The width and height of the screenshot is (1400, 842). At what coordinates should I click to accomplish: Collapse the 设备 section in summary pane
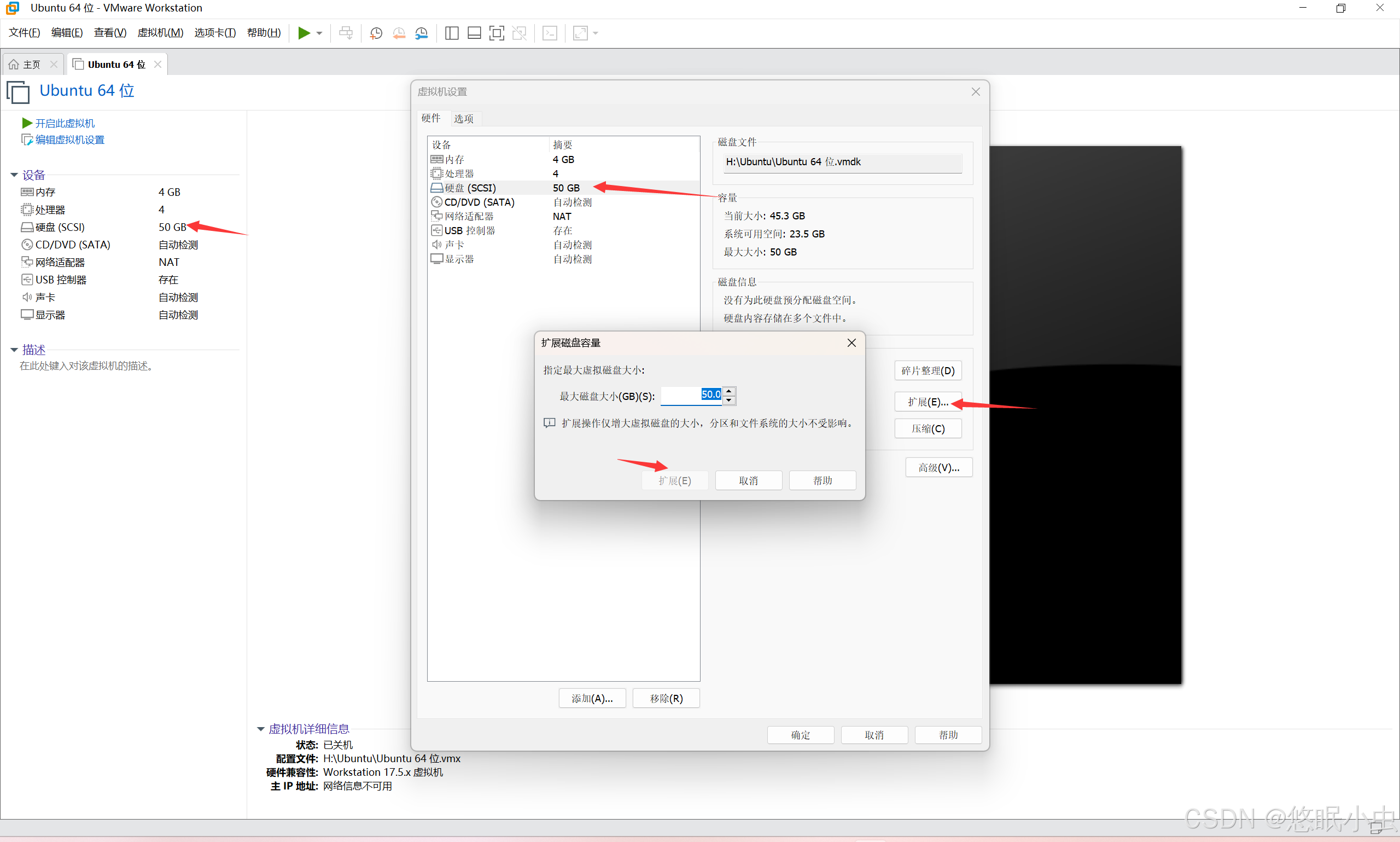click(x=14, y=175)
